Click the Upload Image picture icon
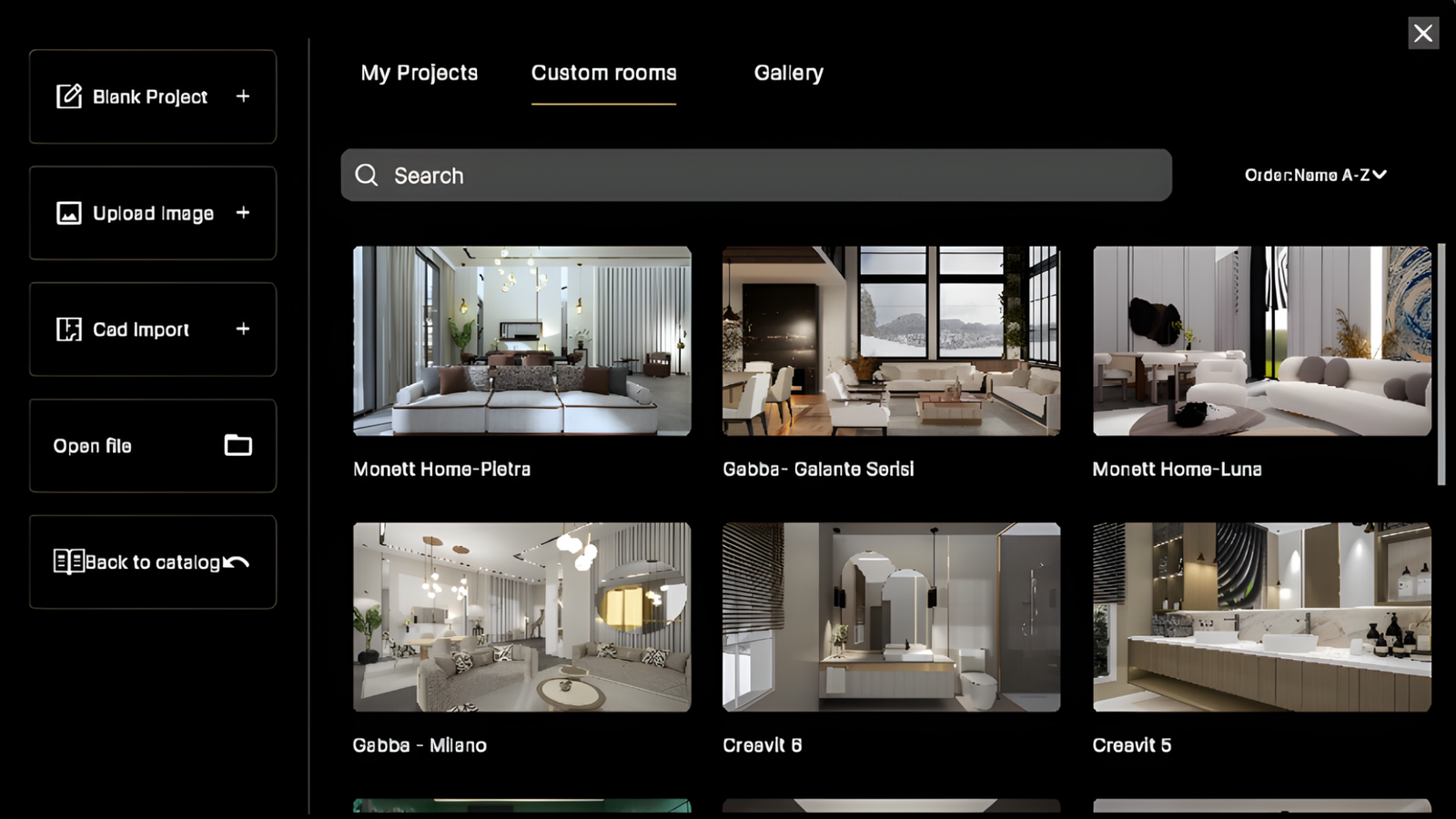Viewport: 1456px width, 819px height. pos(69,213)
